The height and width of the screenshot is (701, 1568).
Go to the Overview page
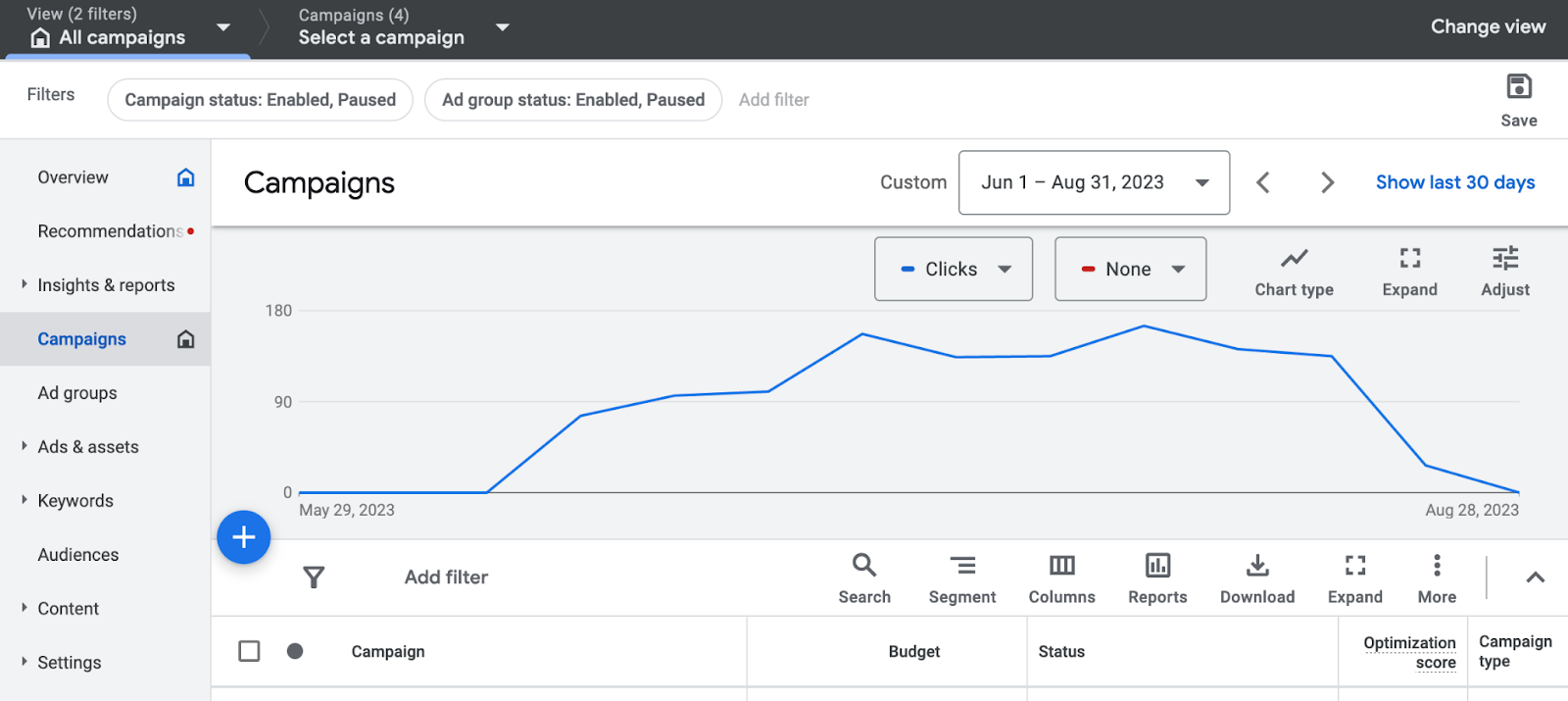(73, 177)
